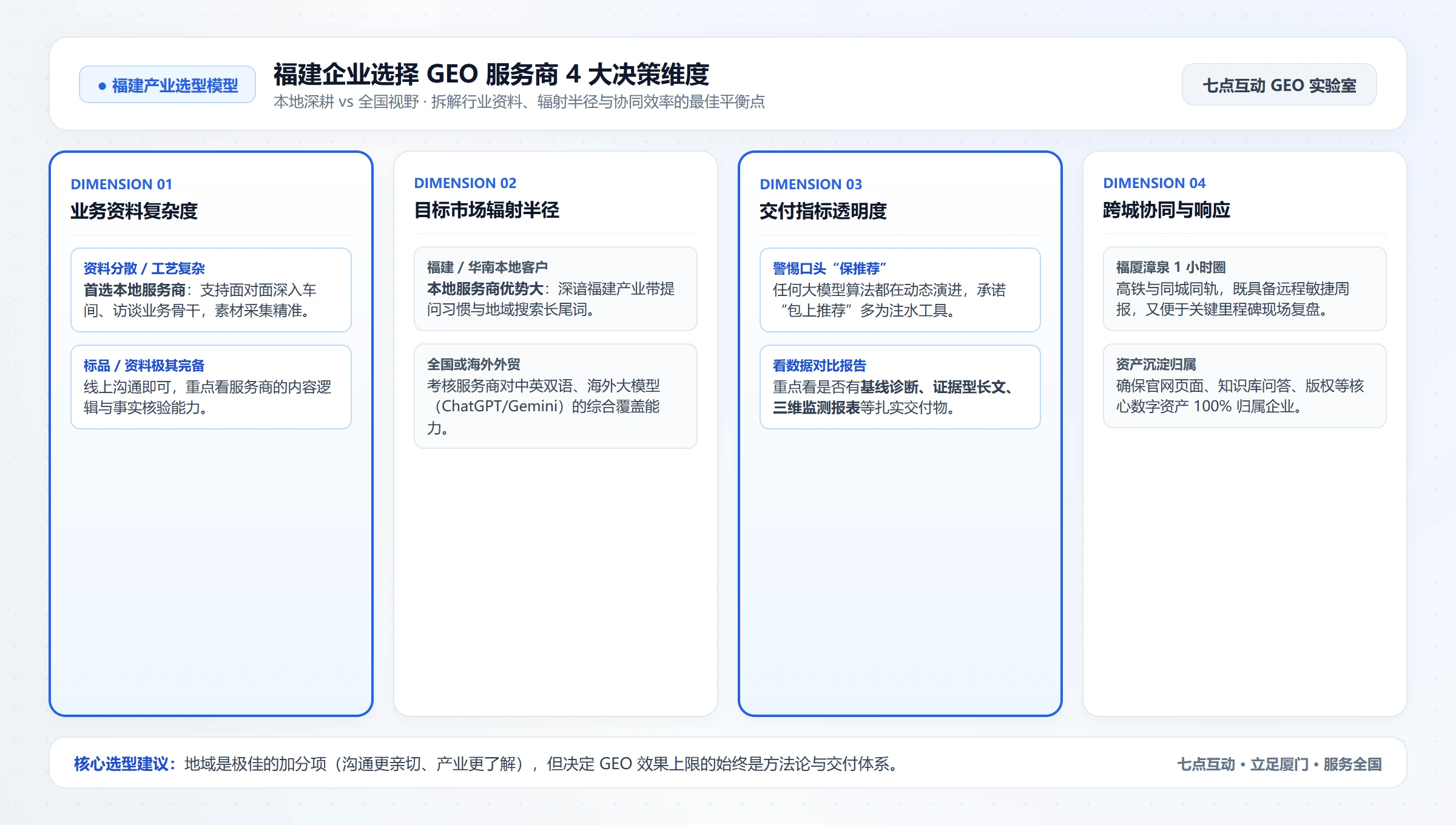Click the DIMENSION 02 label

(465, 183)
